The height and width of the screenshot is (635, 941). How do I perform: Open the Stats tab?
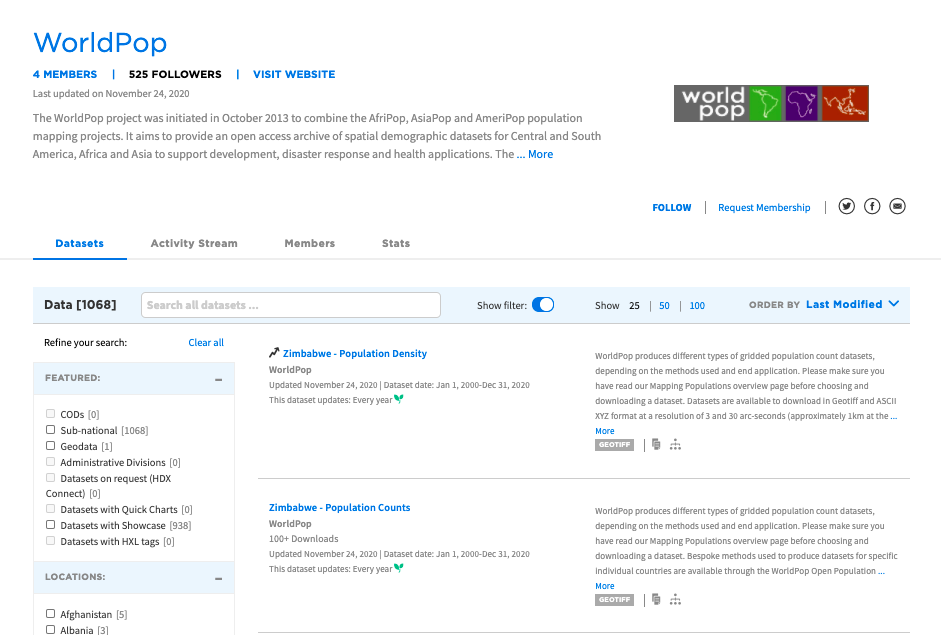(x=395, y=243)
